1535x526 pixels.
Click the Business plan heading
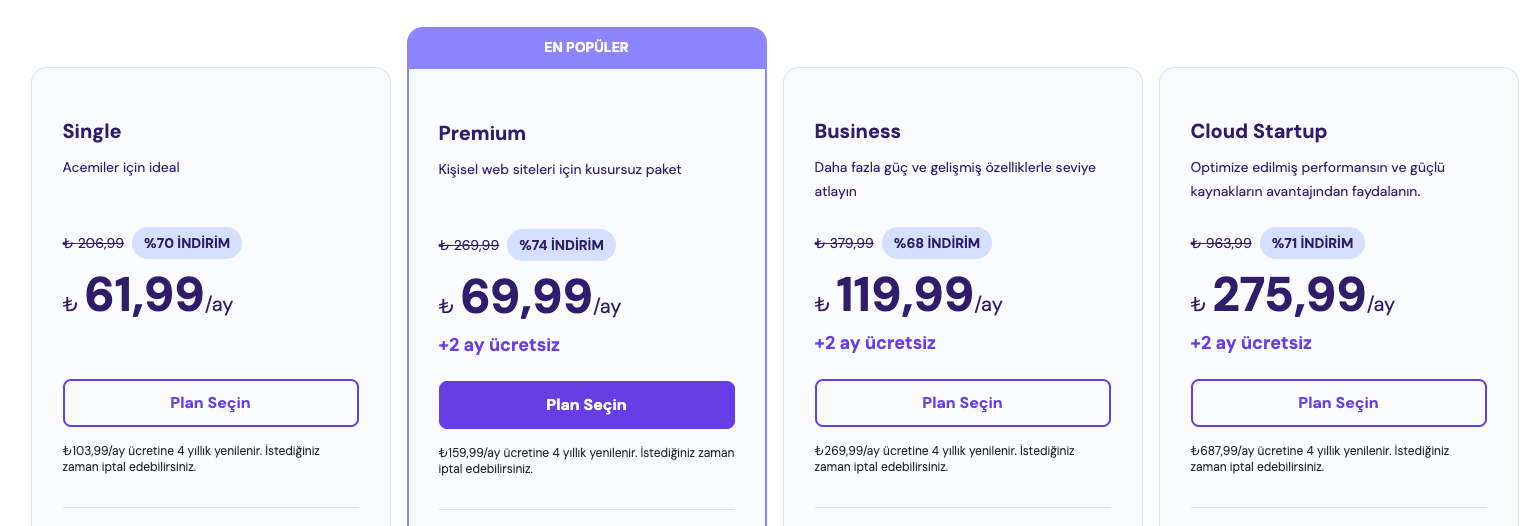tap(858, 131)
